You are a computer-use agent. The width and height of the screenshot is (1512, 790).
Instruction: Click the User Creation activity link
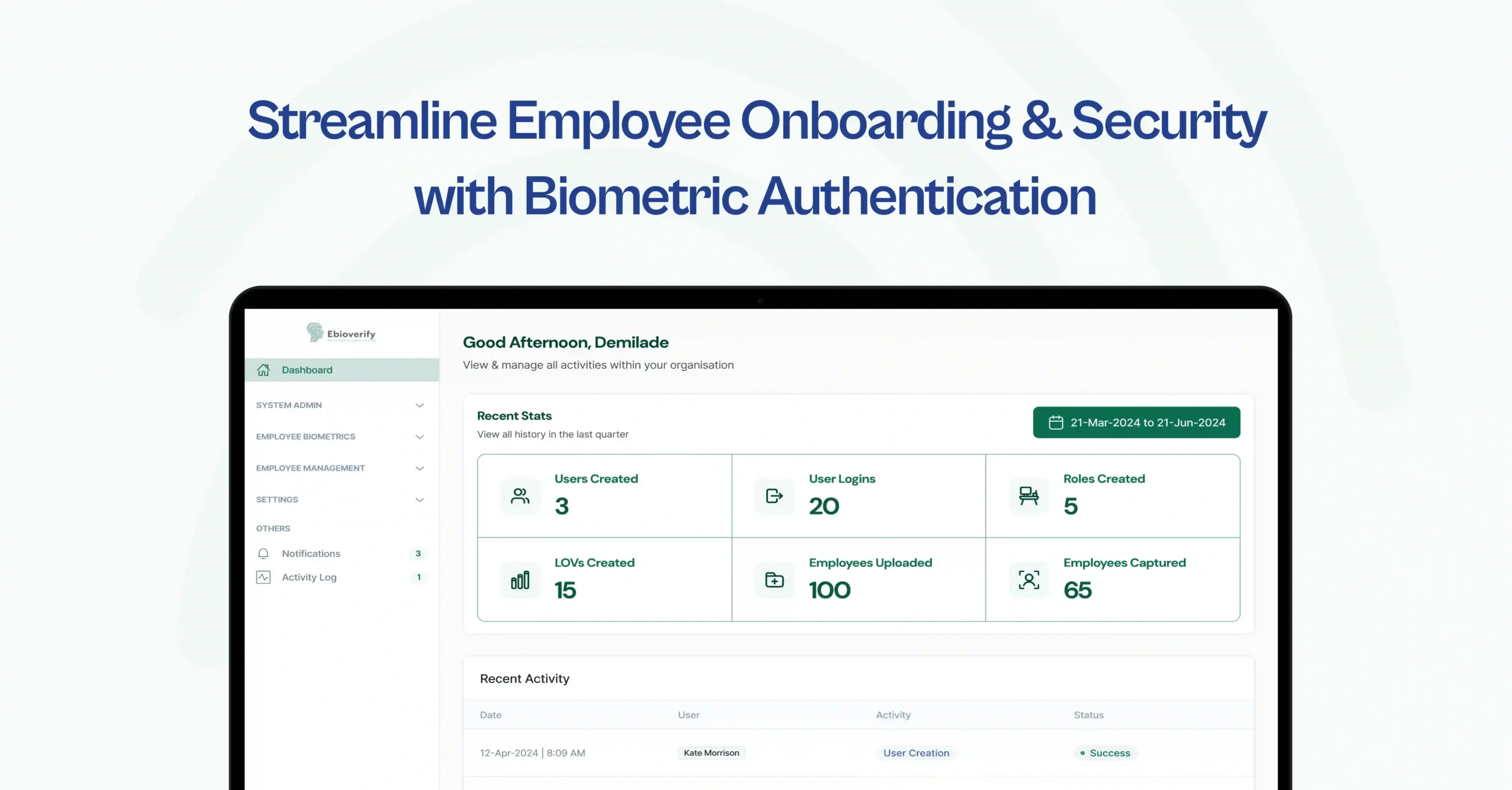916,753
